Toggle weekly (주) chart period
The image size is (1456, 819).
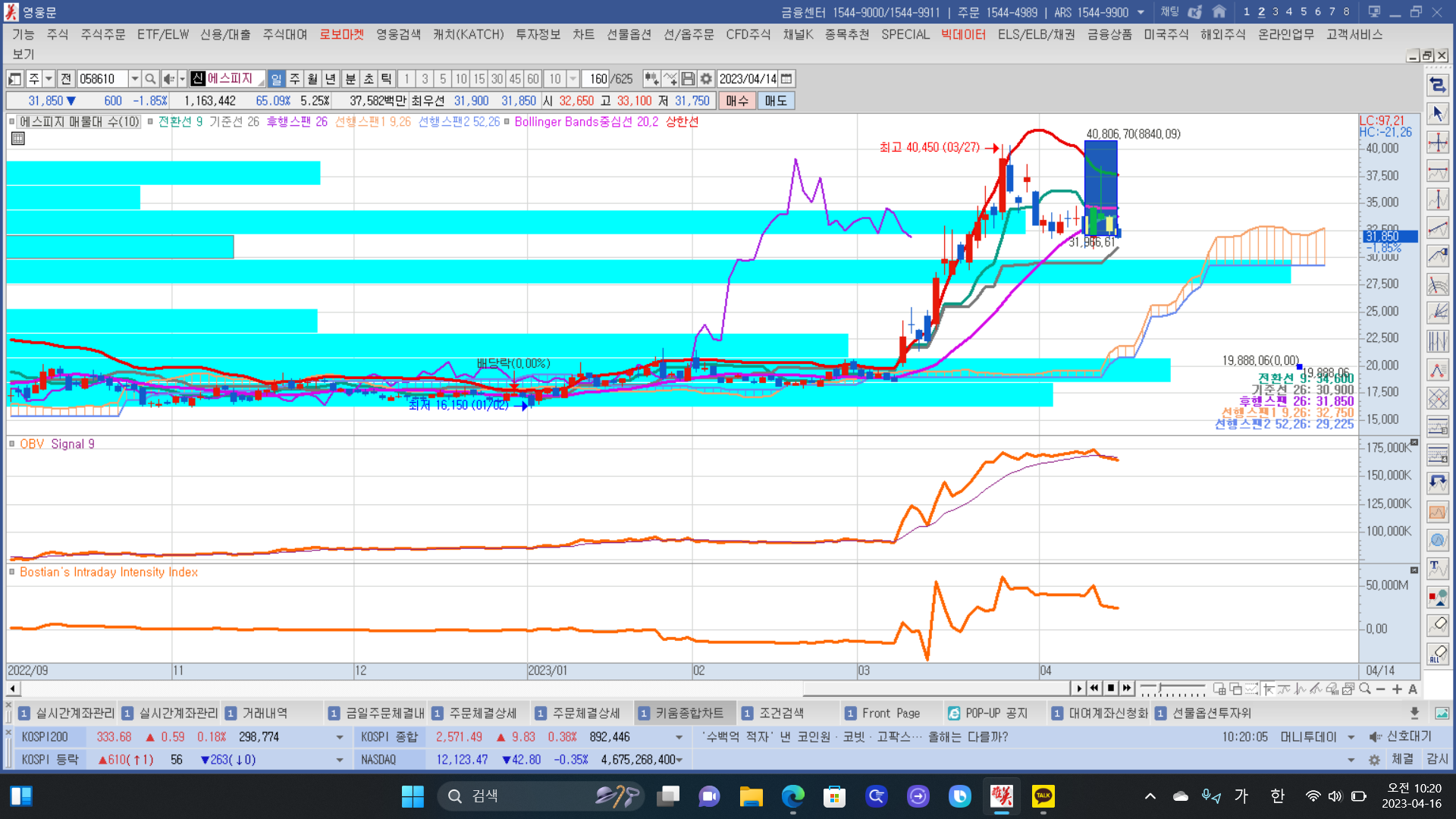pyautogui.click(x=294, y=79)
